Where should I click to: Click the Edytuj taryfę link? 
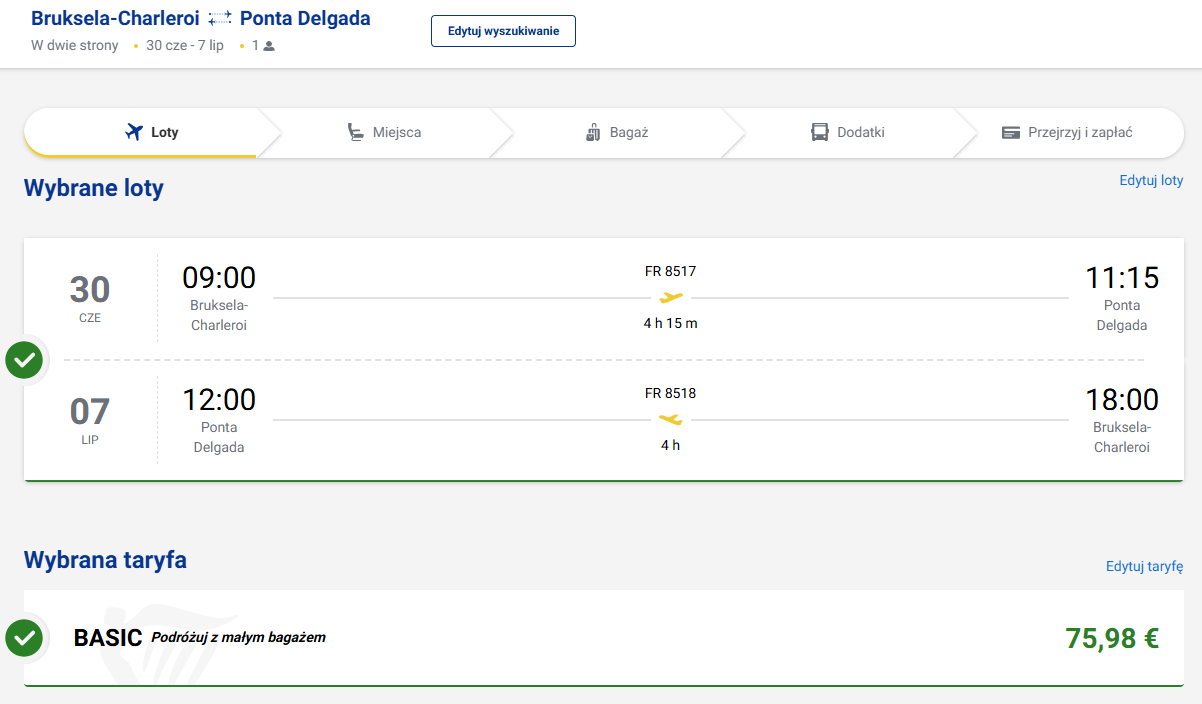1144,567
